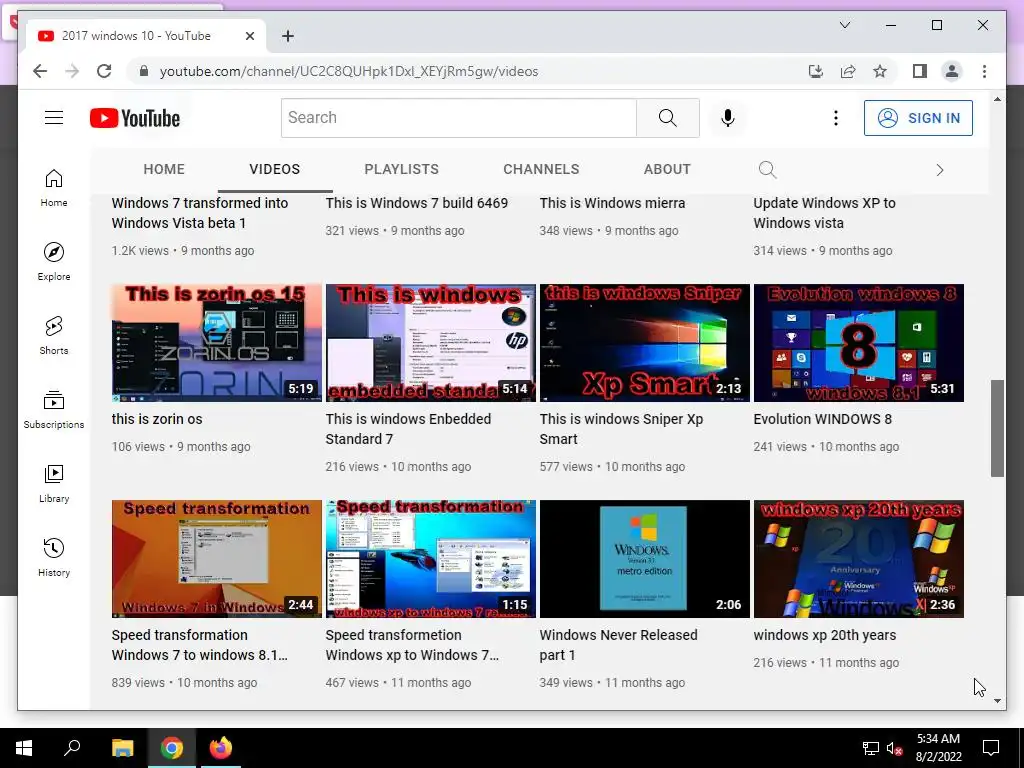Open the Windows Start menu
Screen dimensions: 1024x768
click(x=24, y=748)
